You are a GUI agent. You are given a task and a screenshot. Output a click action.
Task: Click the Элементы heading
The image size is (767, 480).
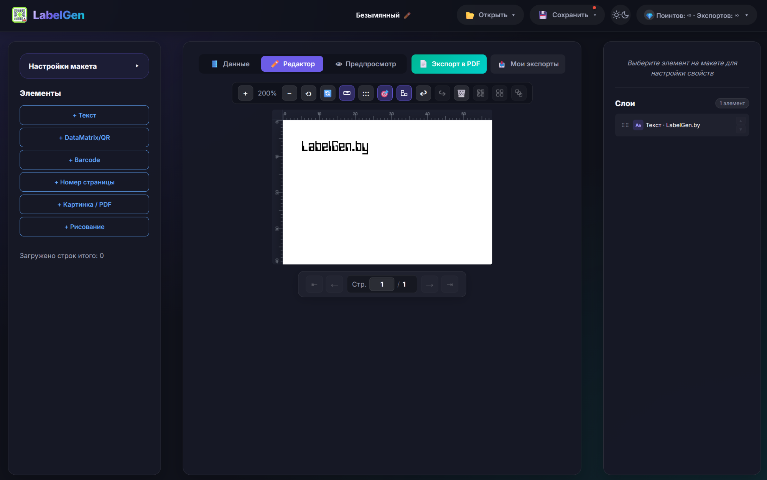point(40,93)
